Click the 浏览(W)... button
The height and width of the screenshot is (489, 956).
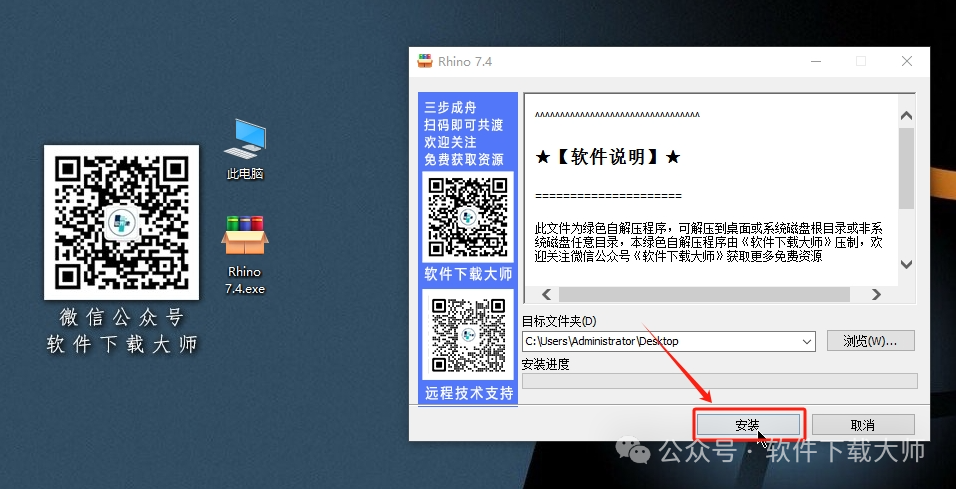[871, 341]
